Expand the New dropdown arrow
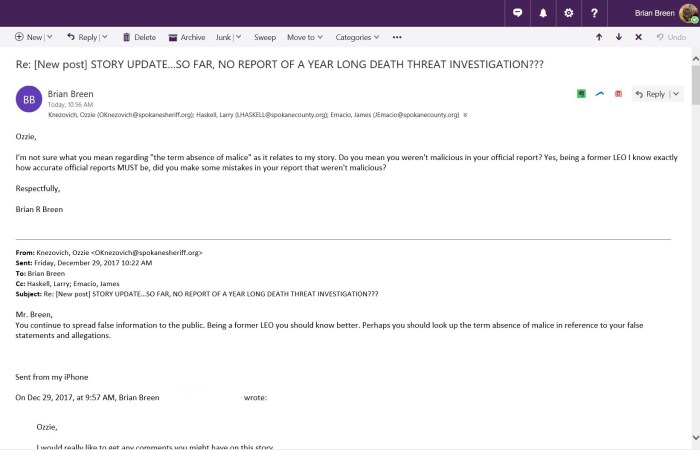This screenshot has width=700, height=450. pyautogui.click(x=50, y=37)
